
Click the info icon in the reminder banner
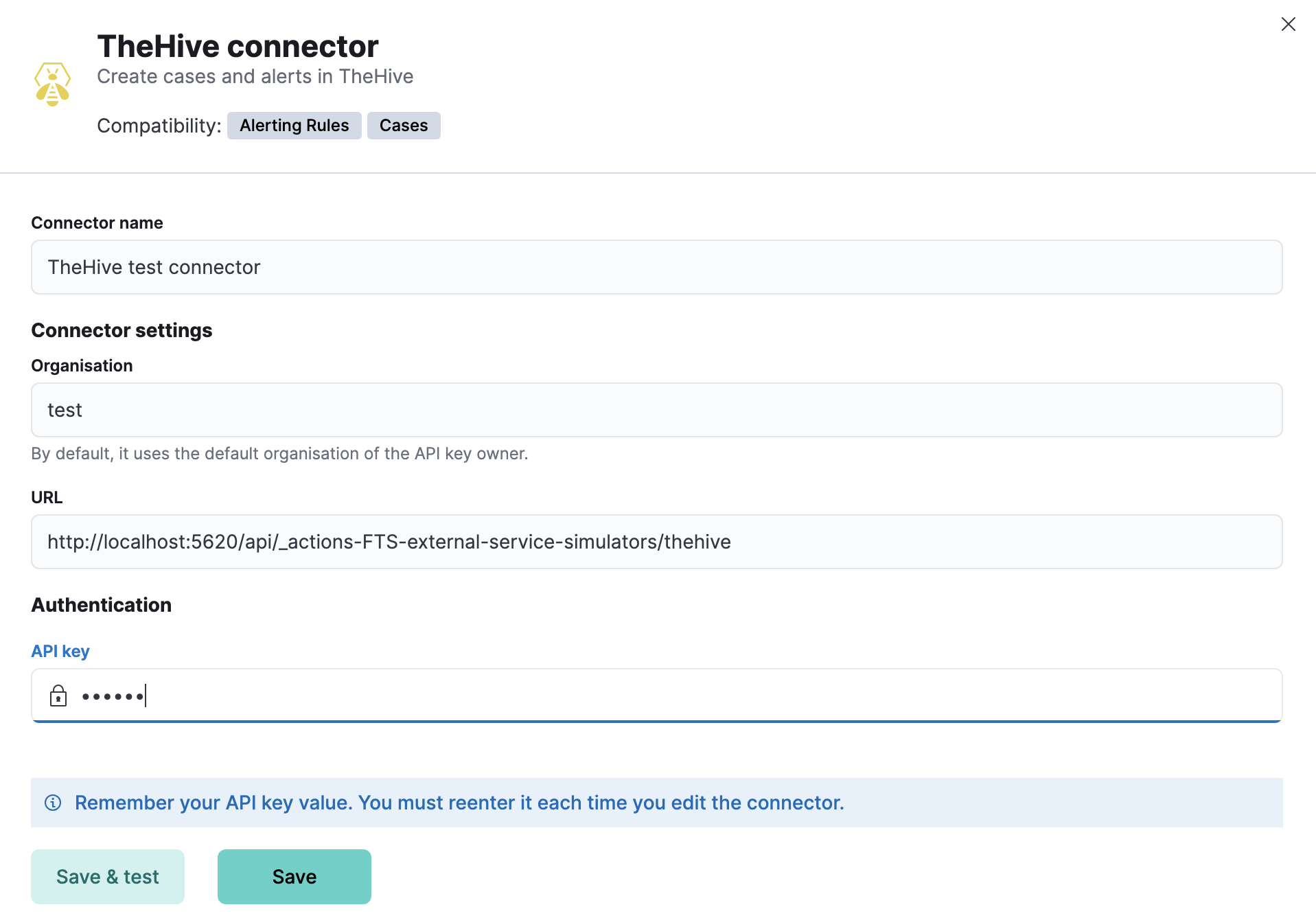click(x=53, y=802)
